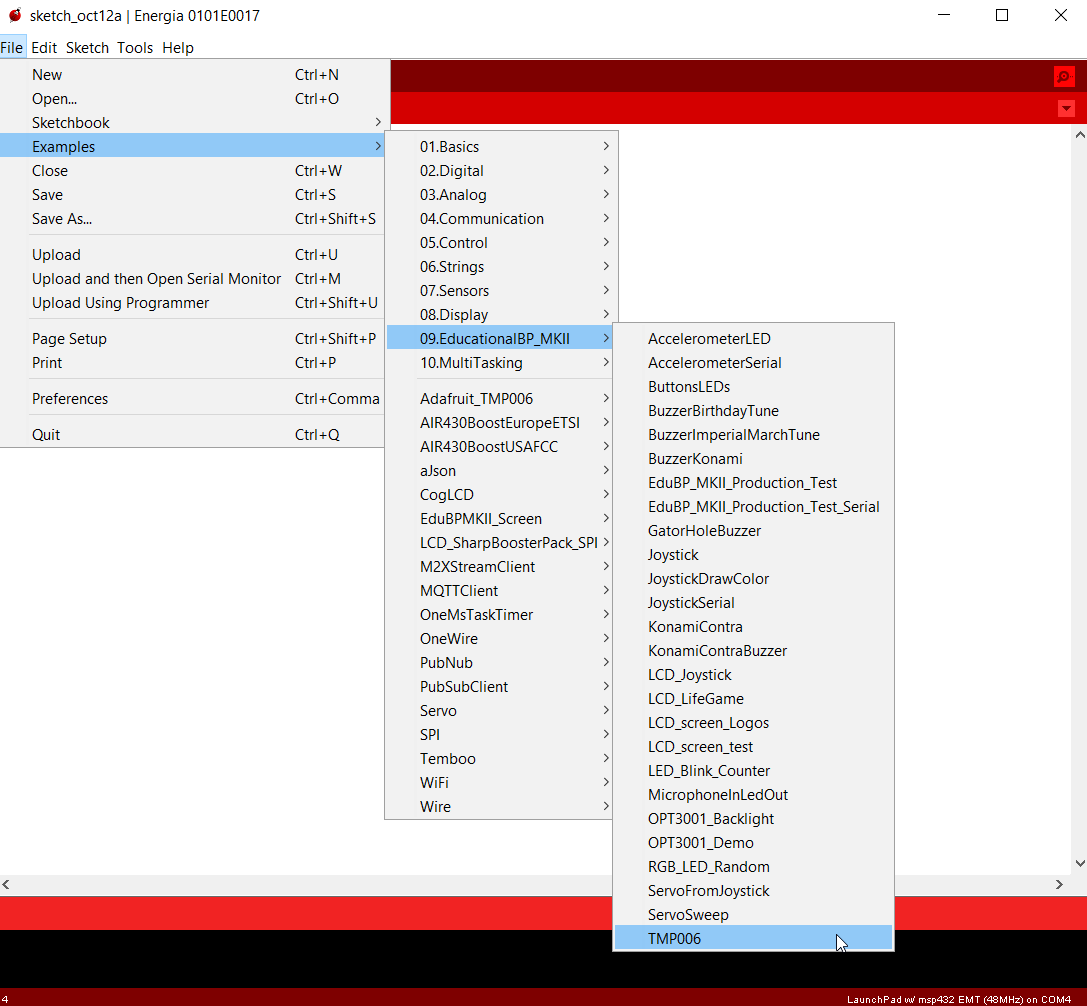Expand the CogLCD examples
This screenshot has height=1006, width=1087.
pos(500,494)
